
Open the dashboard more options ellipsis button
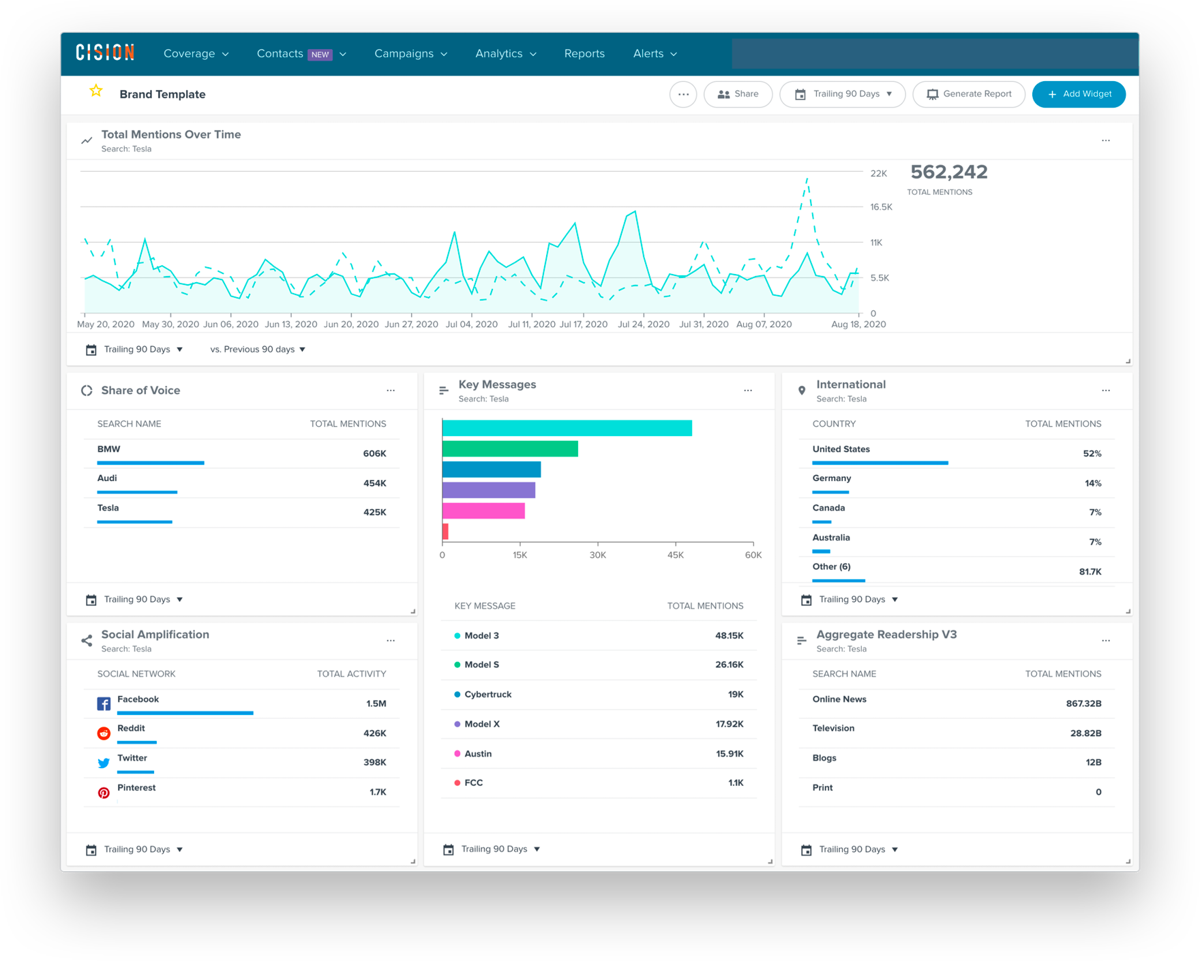click(683, 94)
